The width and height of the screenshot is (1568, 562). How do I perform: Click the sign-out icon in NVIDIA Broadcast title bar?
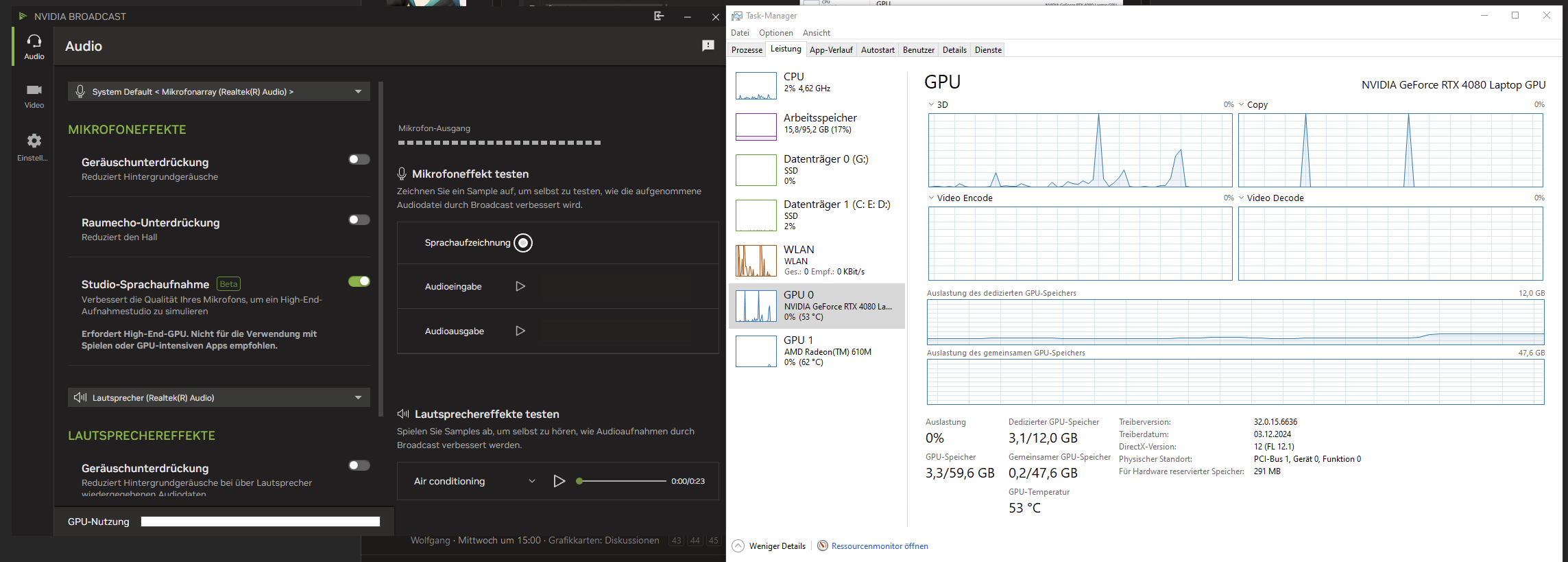(x=659, y=16)
